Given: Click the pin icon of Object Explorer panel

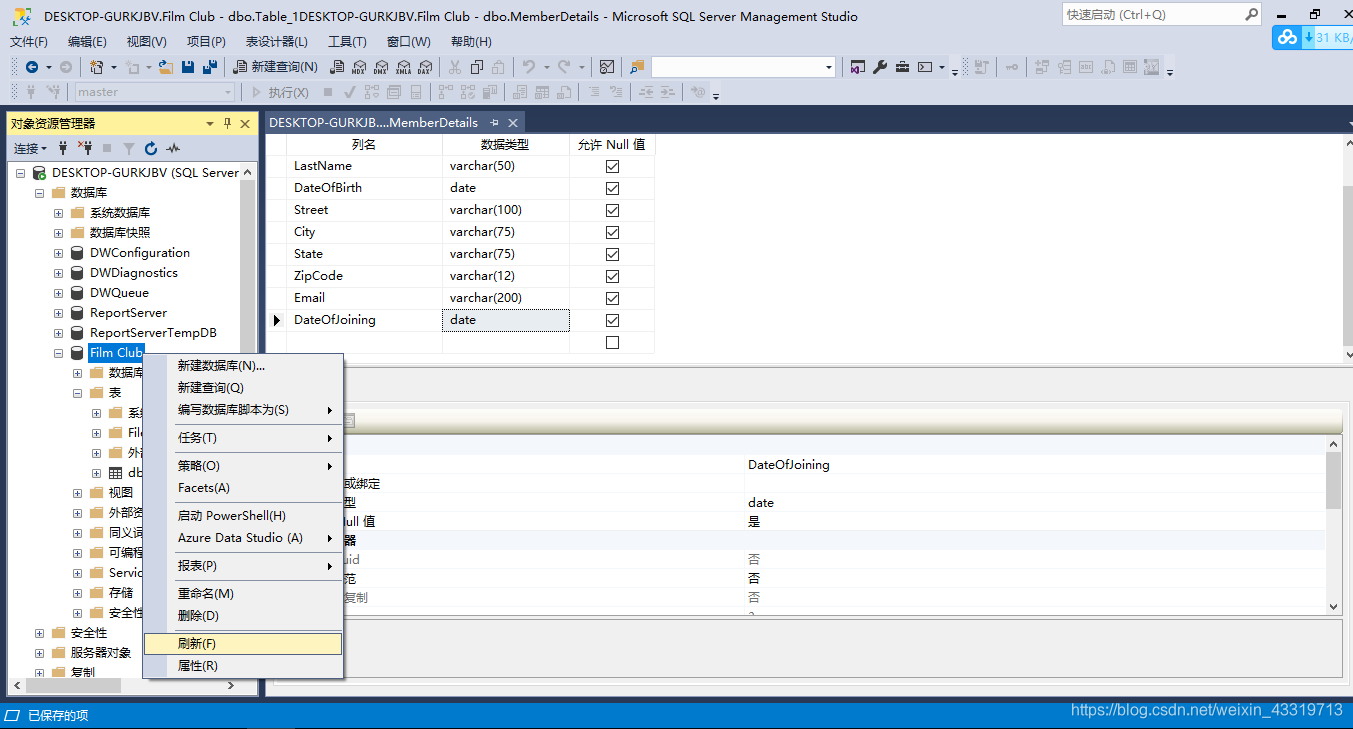Looking at the screenshot, I should pyautogui.click(x=227, y=124).
